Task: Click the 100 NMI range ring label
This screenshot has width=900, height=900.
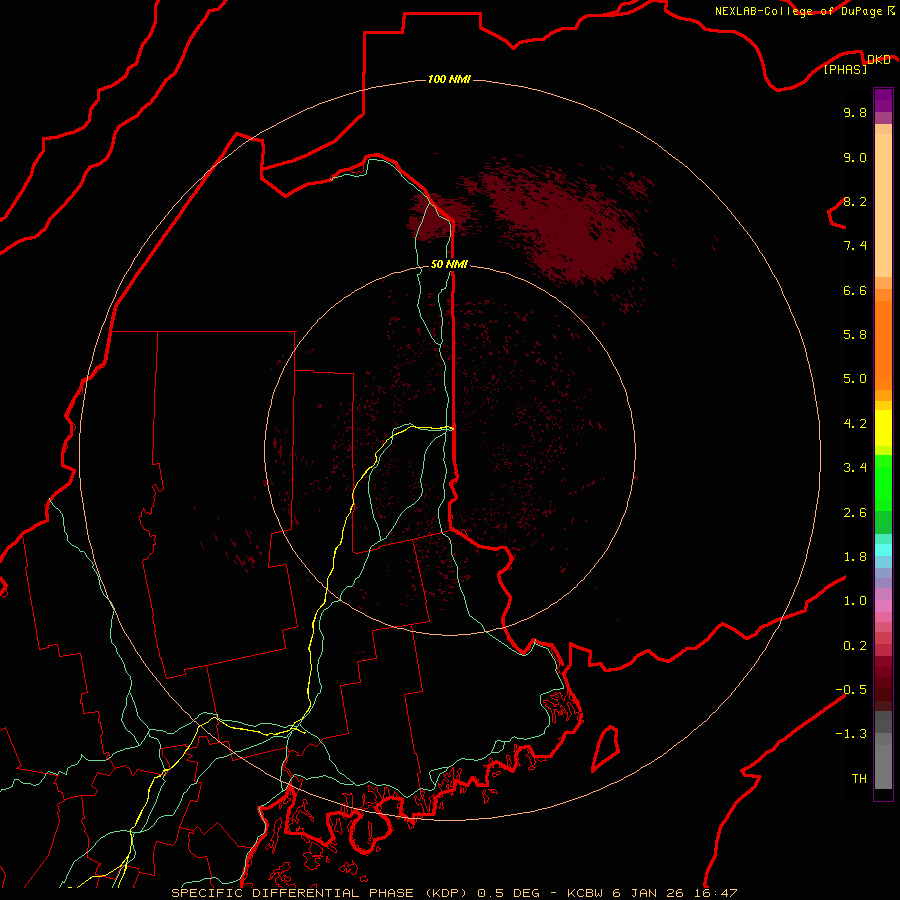Action: pyautogui.click(x=449, y=79)
